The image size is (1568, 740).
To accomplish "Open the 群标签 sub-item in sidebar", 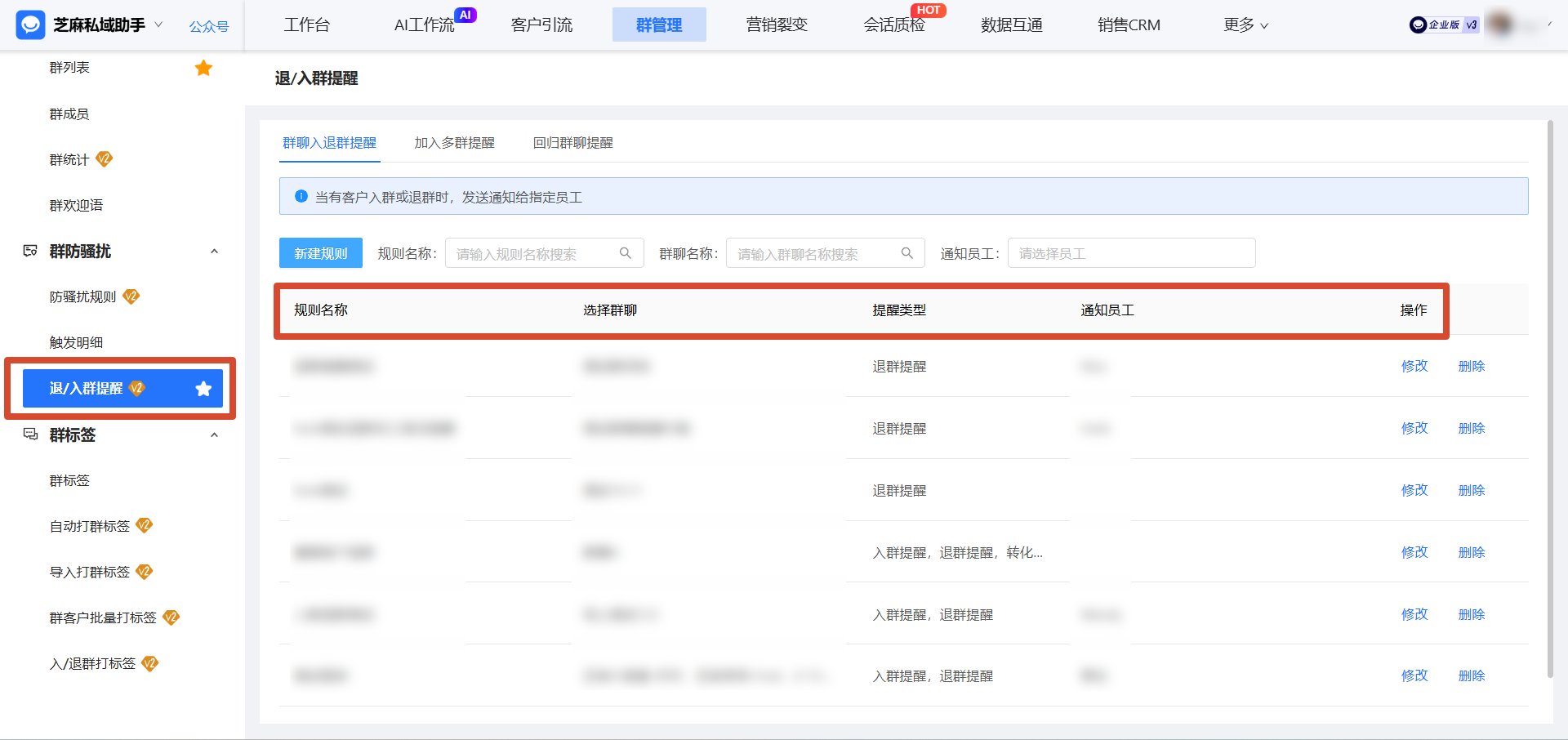I will click(69, 480).
